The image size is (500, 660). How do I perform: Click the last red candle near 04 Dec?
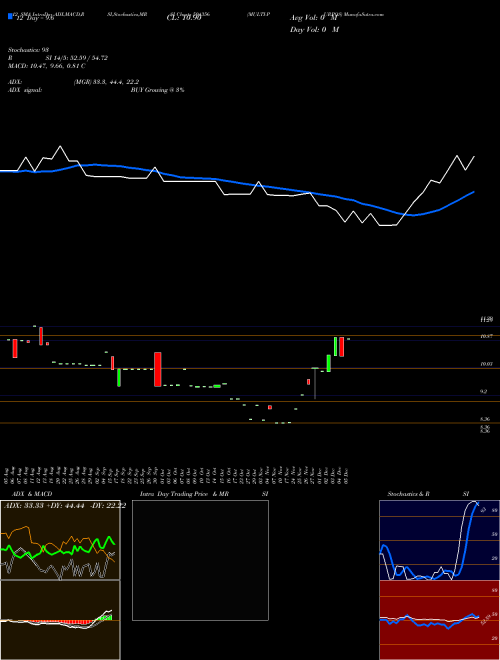(x=342, y=347)
